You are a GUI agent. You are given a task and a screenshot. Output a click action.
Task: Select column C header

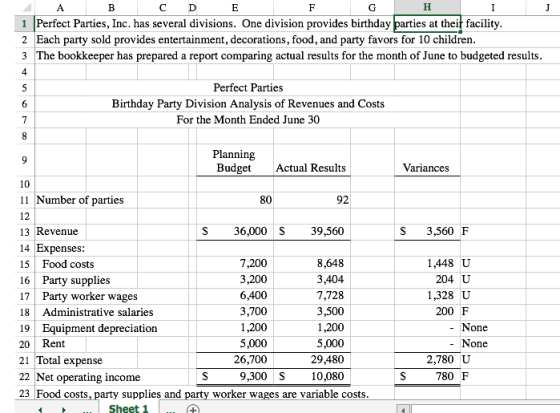163,8
